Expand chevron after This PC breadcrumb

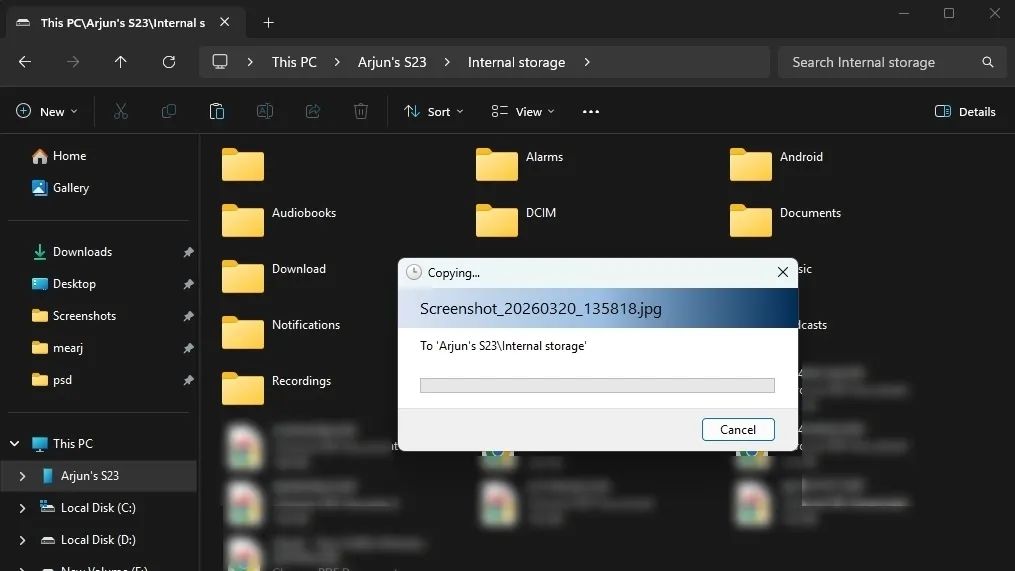337,62
